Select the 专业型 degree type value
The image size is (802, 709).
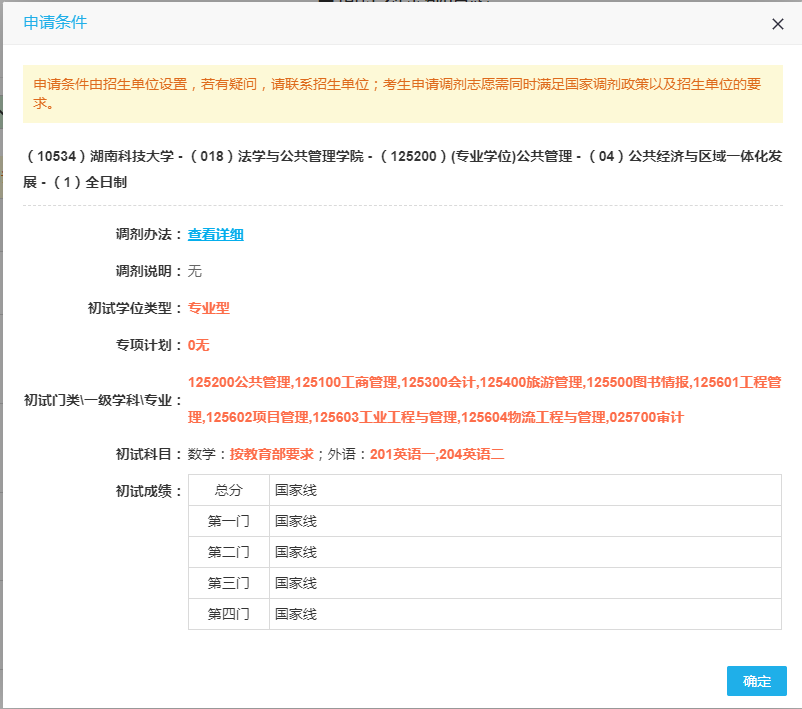click(209, 308)
